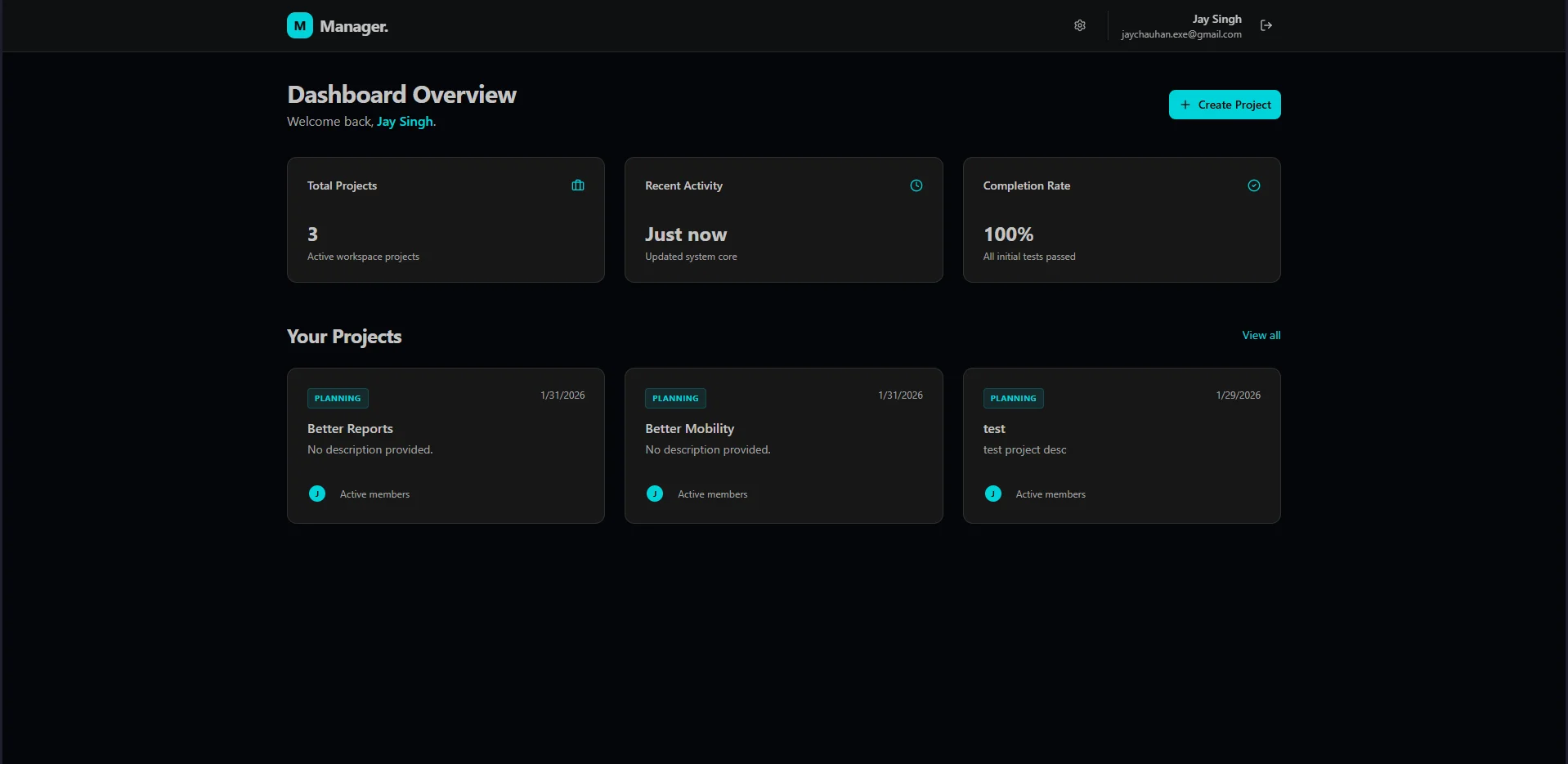Click the PLANNING badge on Better Reports

338,398
